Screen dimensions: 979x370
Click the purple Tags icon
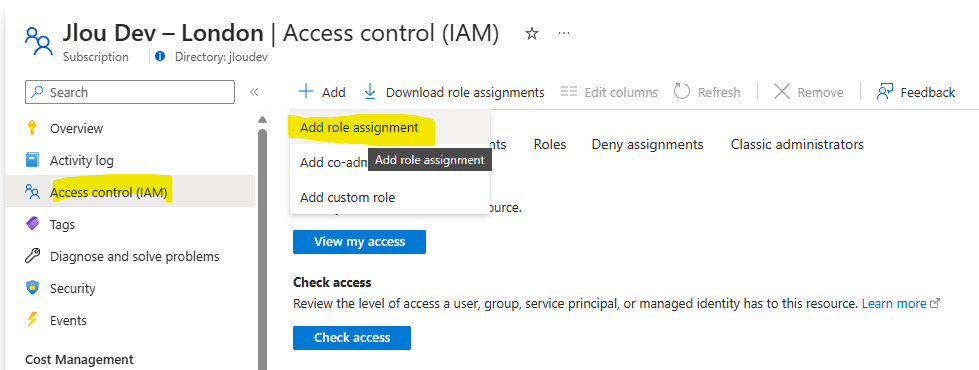pos(32,224)
